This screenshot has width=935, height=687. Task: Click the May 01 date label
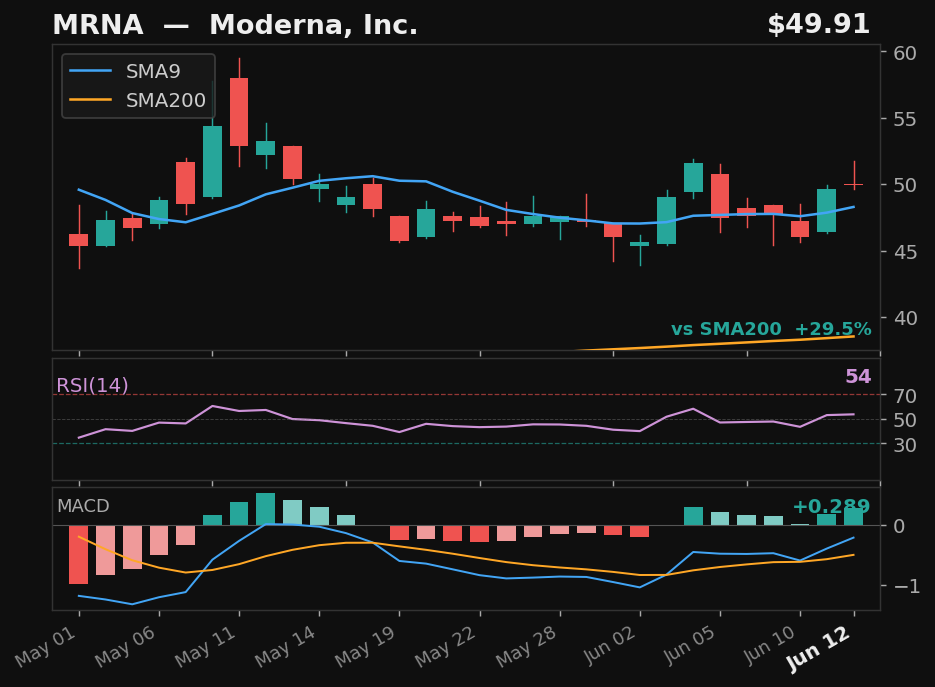tap(46, 646)
